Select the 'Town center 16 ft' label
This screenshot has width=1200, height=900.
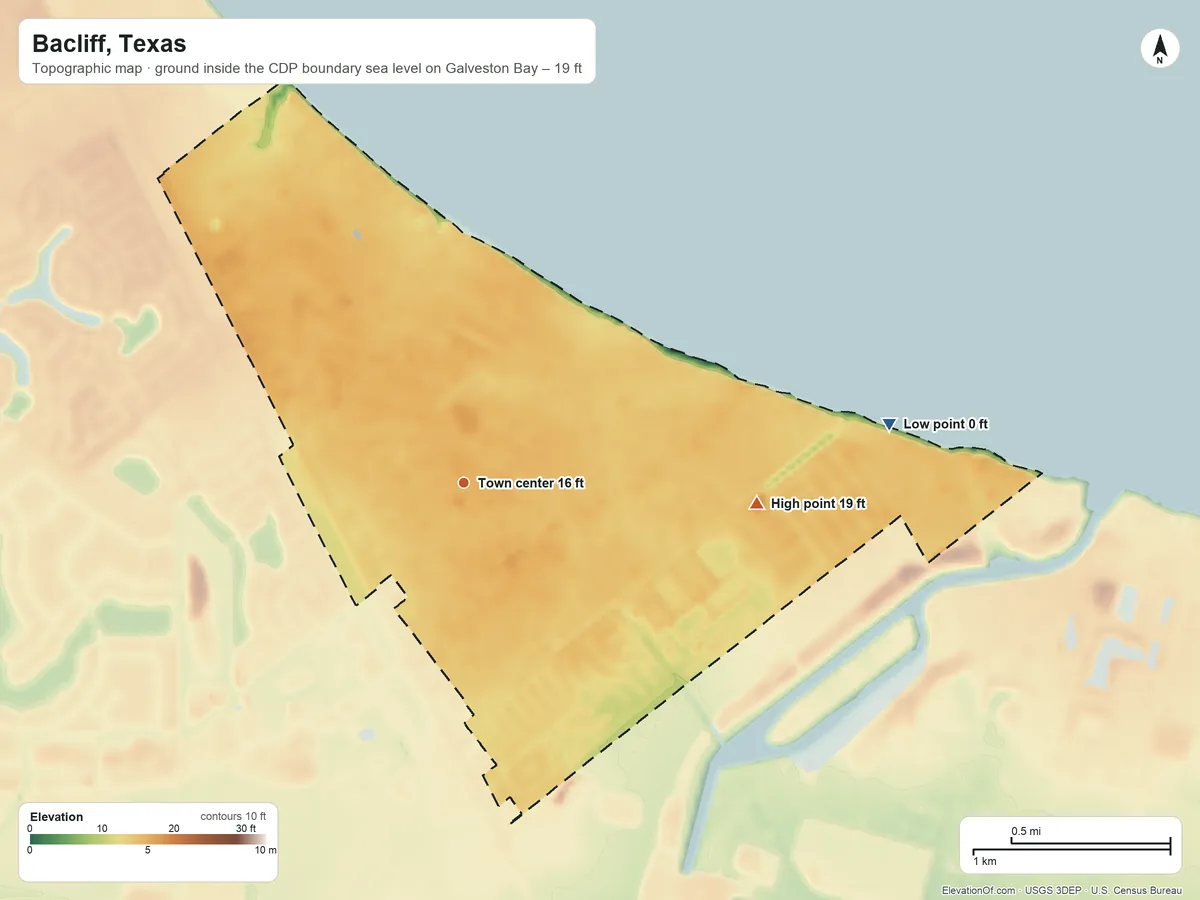point(531,483)
